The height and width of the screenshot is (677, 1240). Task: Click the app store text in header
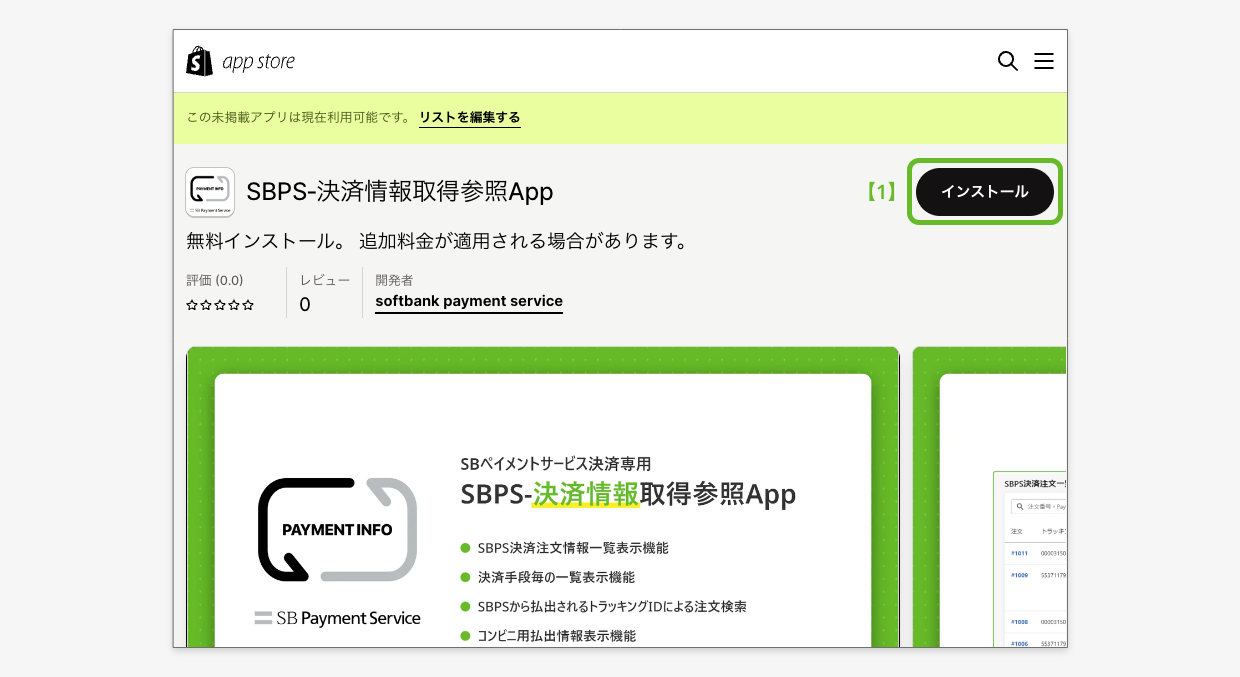tap(259, 62)
